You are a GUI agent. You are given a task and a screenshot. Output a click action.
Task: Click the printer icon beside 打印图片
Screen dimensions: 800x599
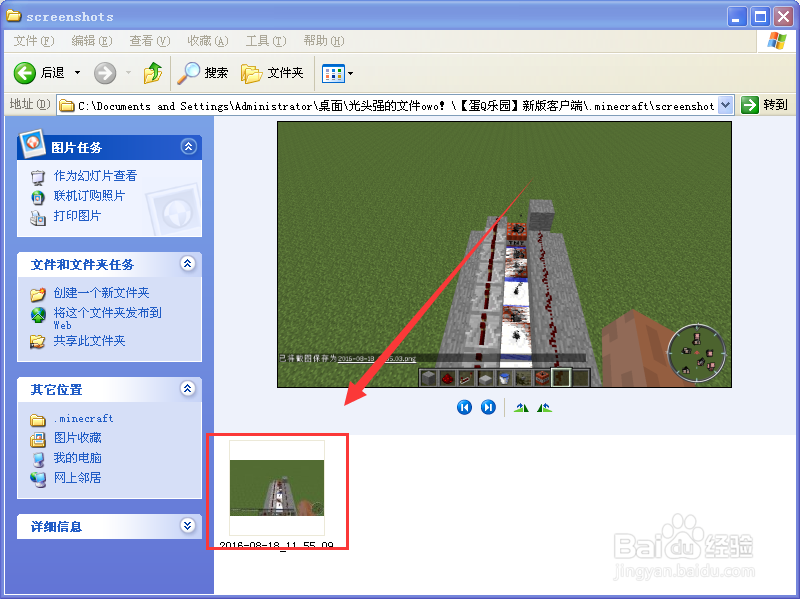tap(38, 218)
